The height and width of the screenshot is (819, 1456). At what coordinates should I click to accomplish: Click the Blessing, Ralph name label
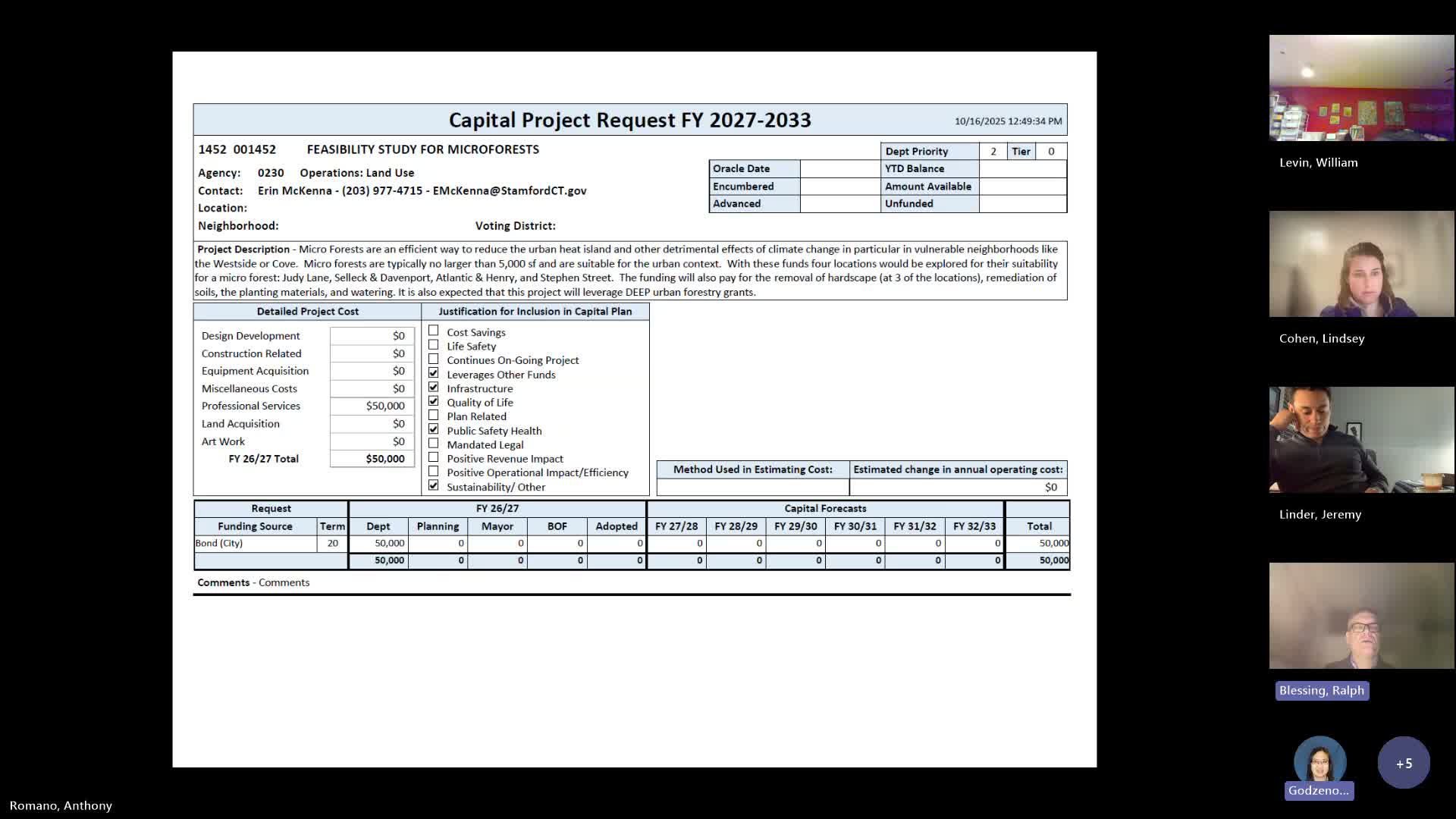tap(1321, 690)
